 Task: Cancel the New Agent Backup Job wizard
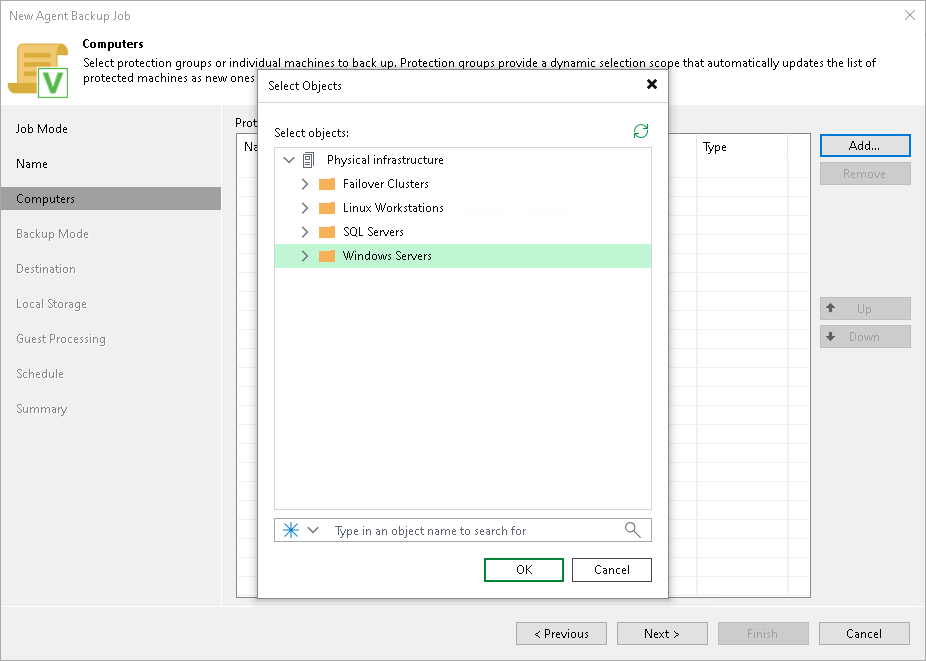[864, 634]
